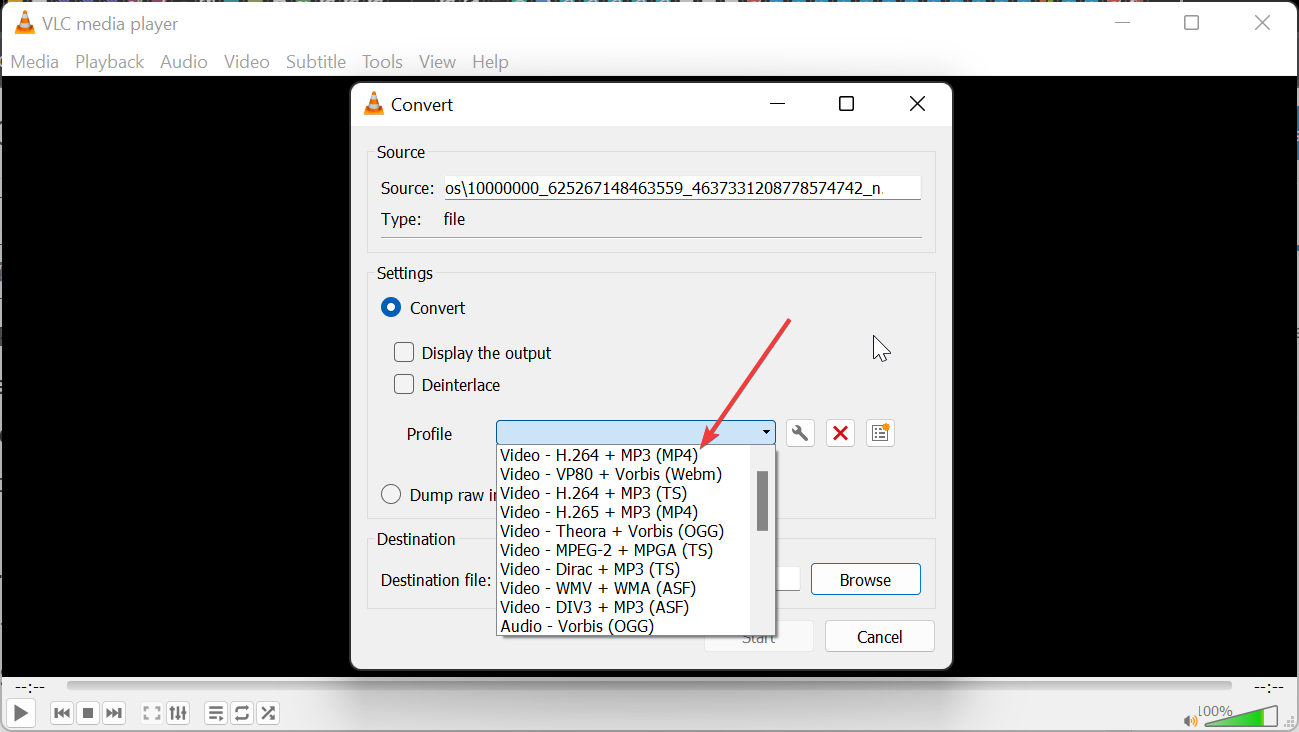
Task: Select Dump raw input radio button
Action: coord(391,495)
